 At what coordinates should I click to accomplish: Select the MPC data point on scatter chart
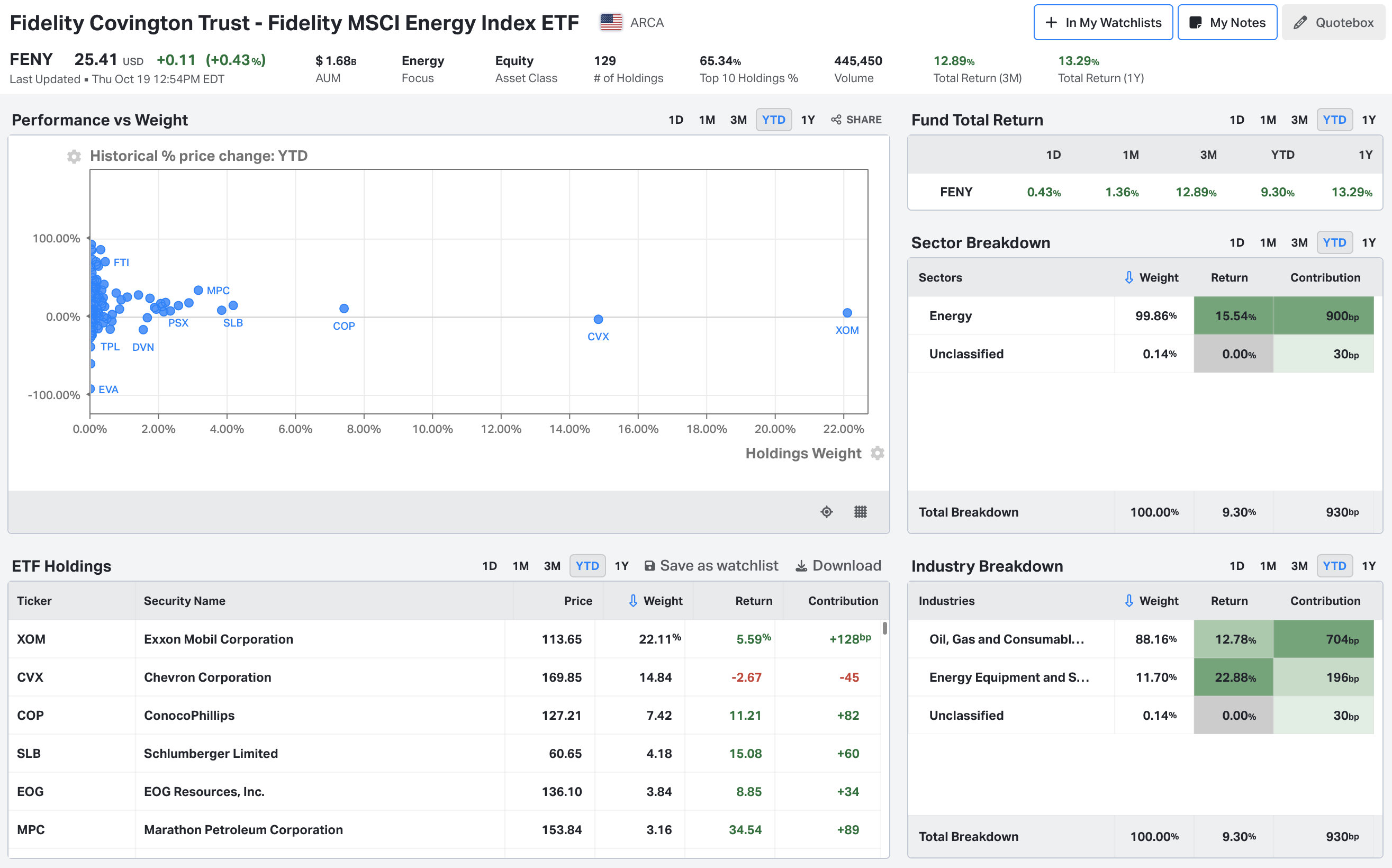(x=198, y=291)
